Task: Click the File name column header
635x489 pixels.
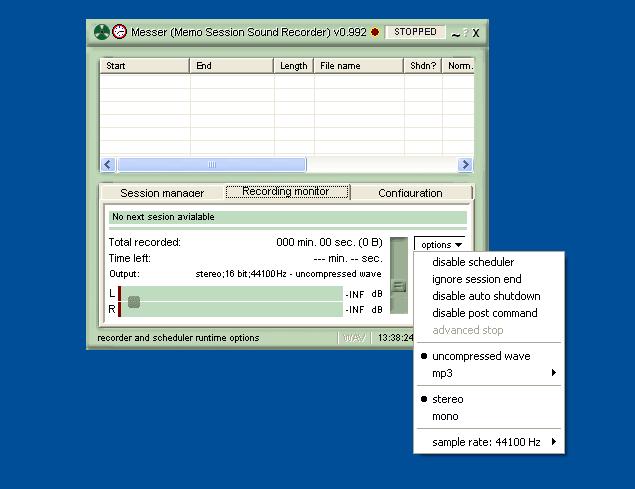Action: [359, 66]
